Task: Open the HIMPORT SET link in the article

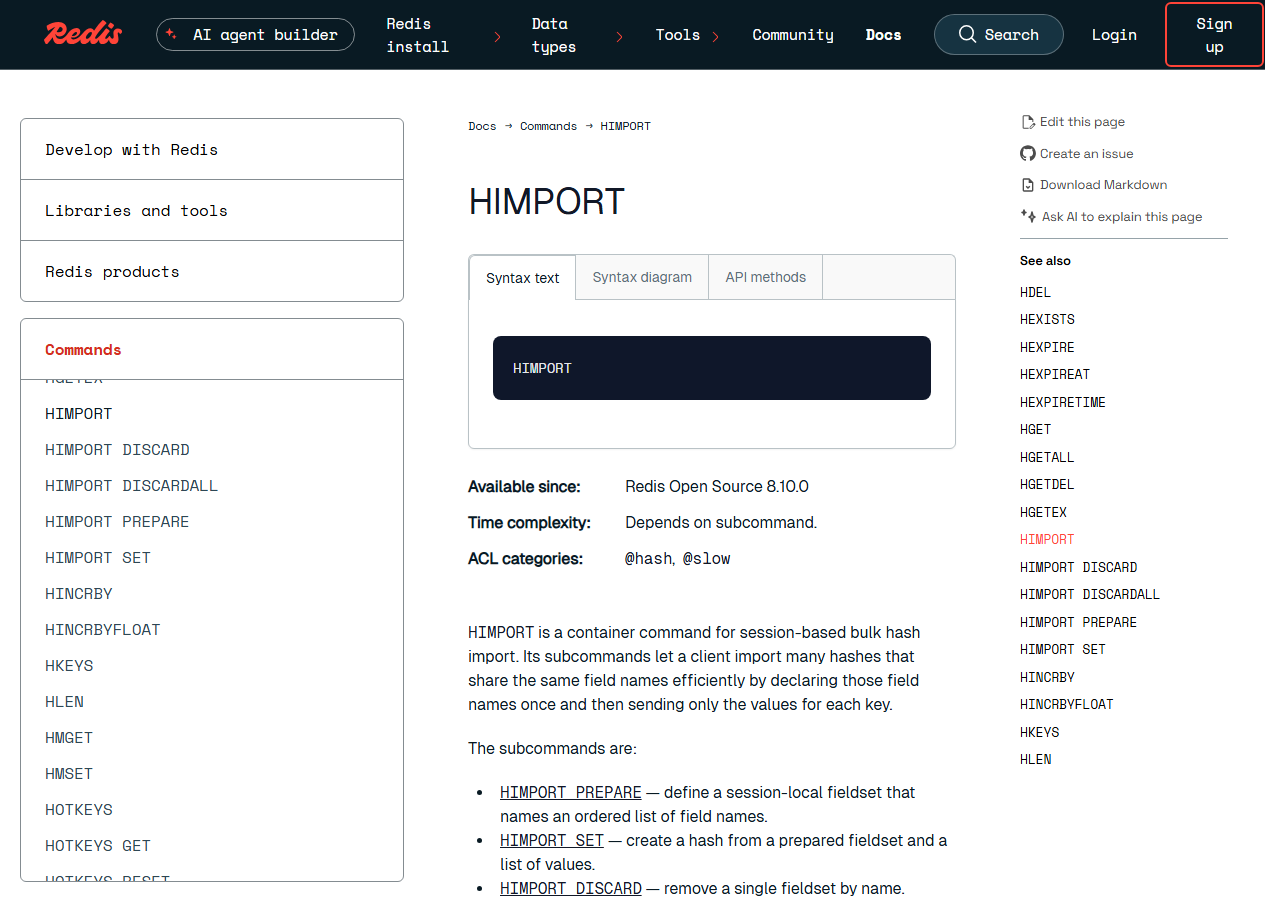Action: point(552,840)
